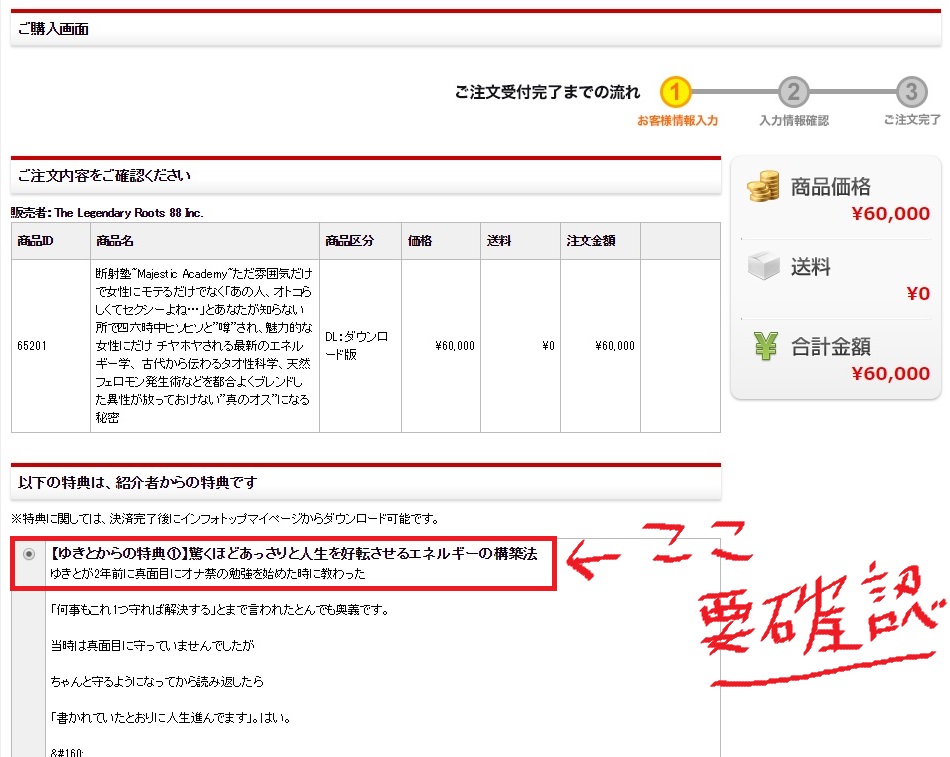Click the 販売者: The Legendary Roots 88 Inc. text
Screen dimensions: 950x757
coord(107,213)
